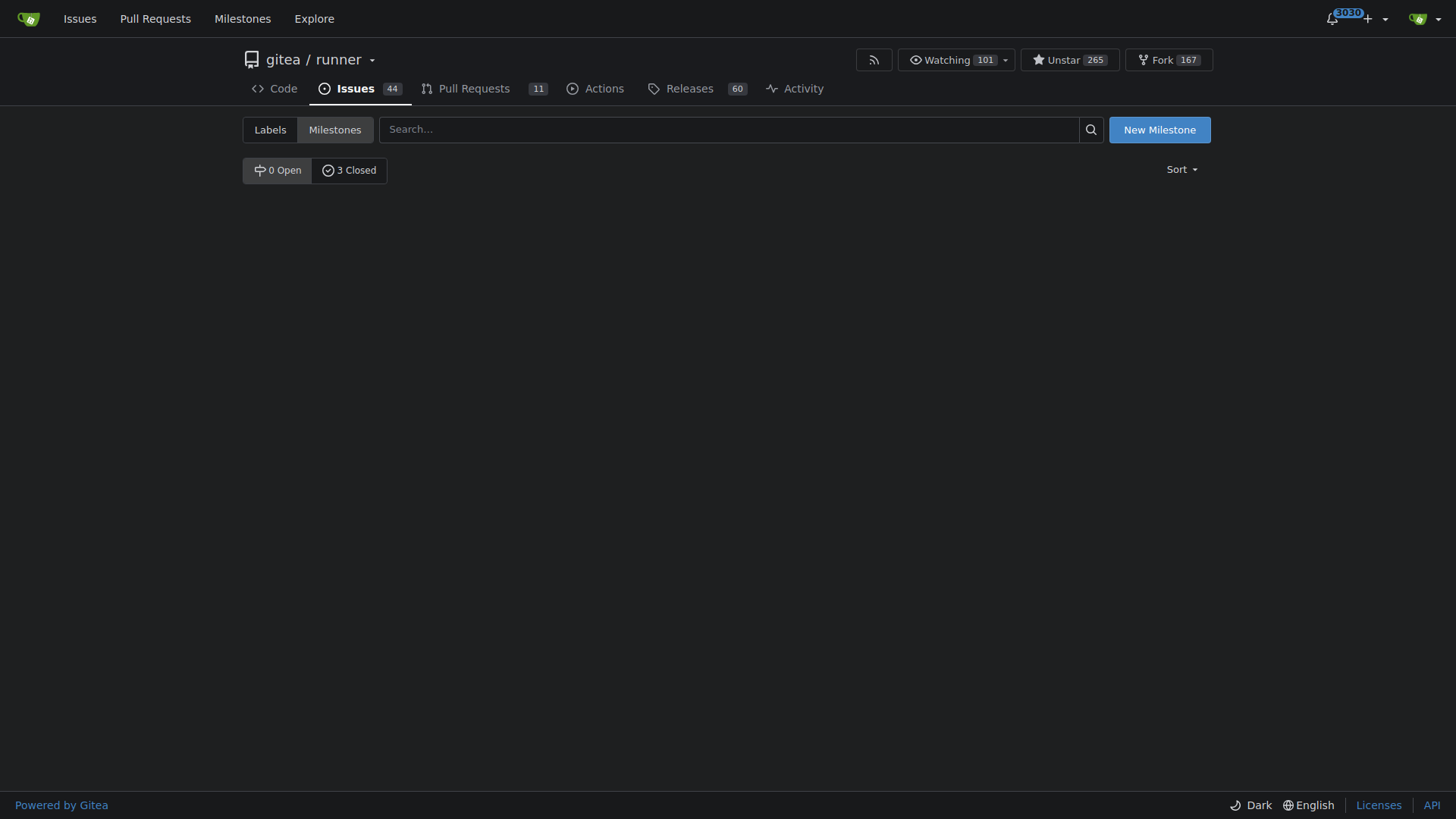Open Explore in top navigation
The height and width of the screenshot is (819, 1456).
(315, 19)
